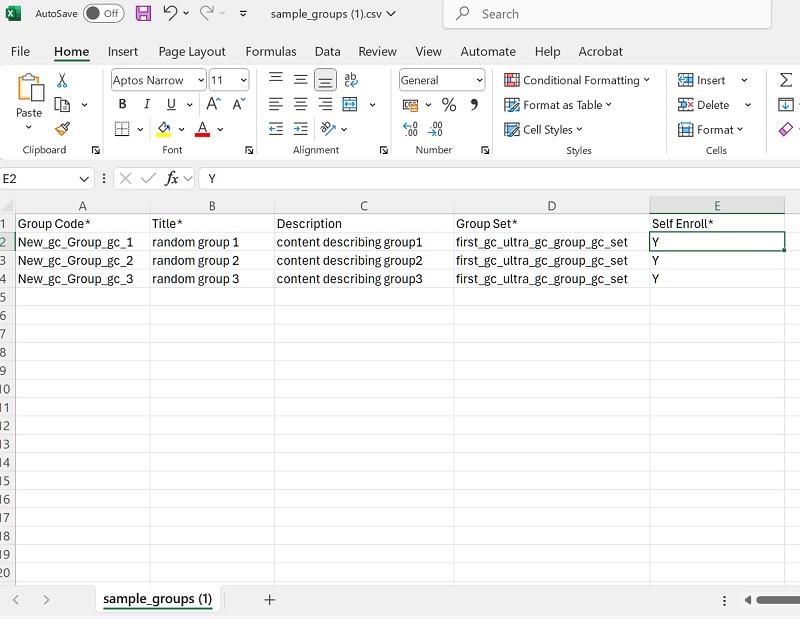Click the New Sheet plus button

(x=269, y=598)
